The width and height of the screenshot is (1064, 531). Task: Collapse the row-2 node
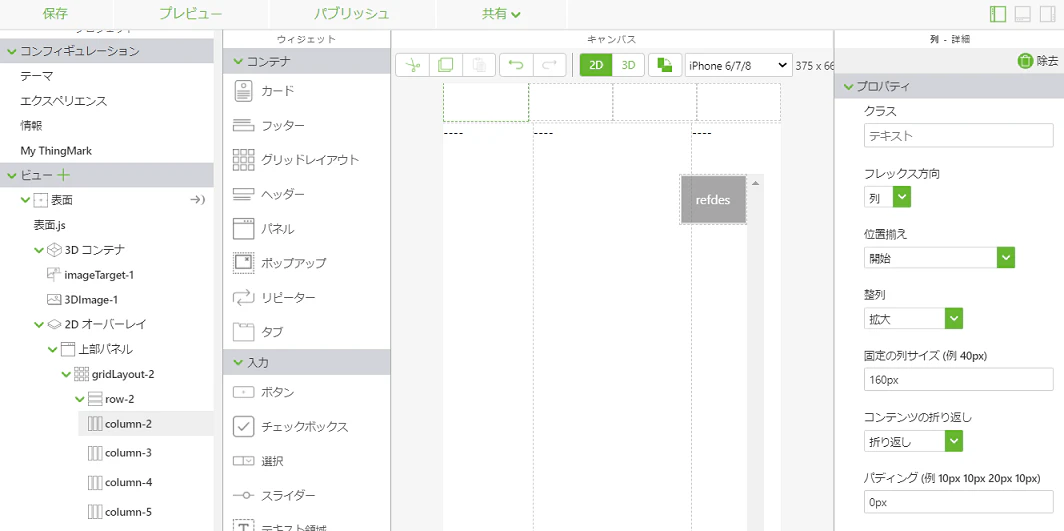pyautogui.click(x=80, y=399)
